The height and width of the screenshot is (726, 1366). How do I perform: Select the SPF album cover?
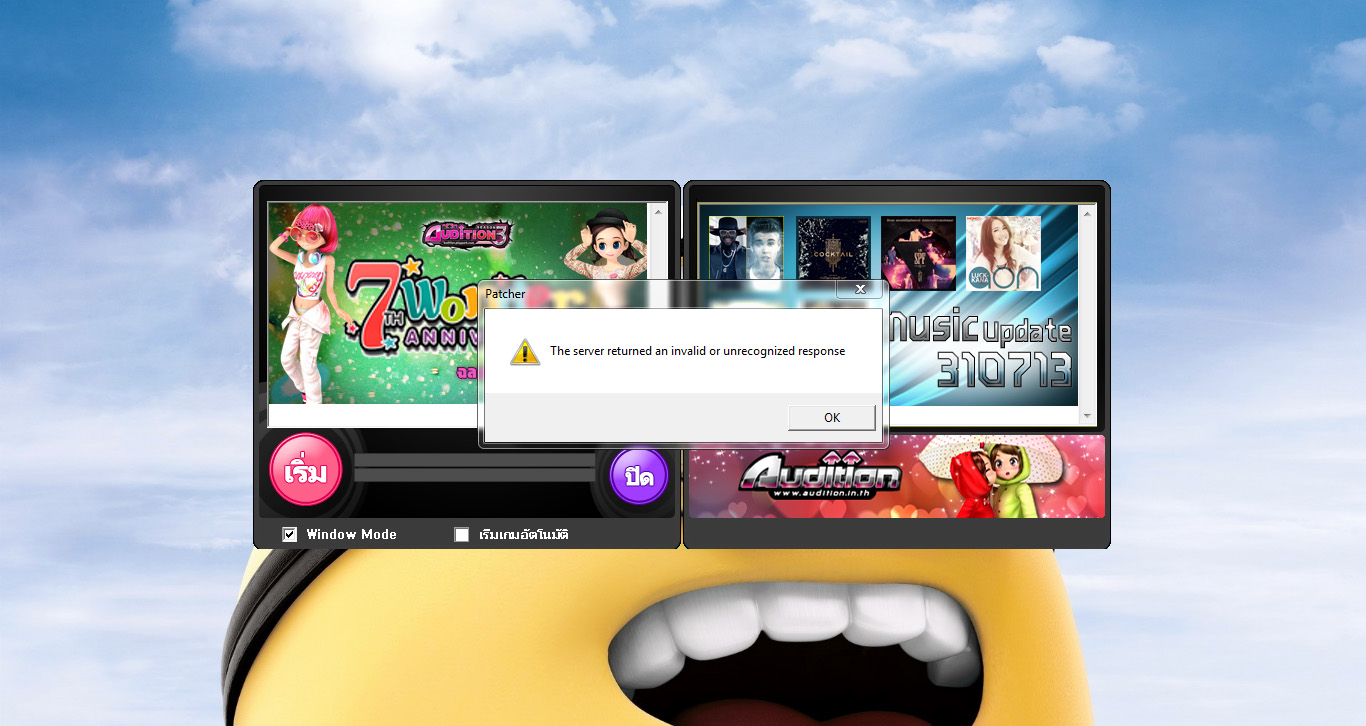click(918, 253)
